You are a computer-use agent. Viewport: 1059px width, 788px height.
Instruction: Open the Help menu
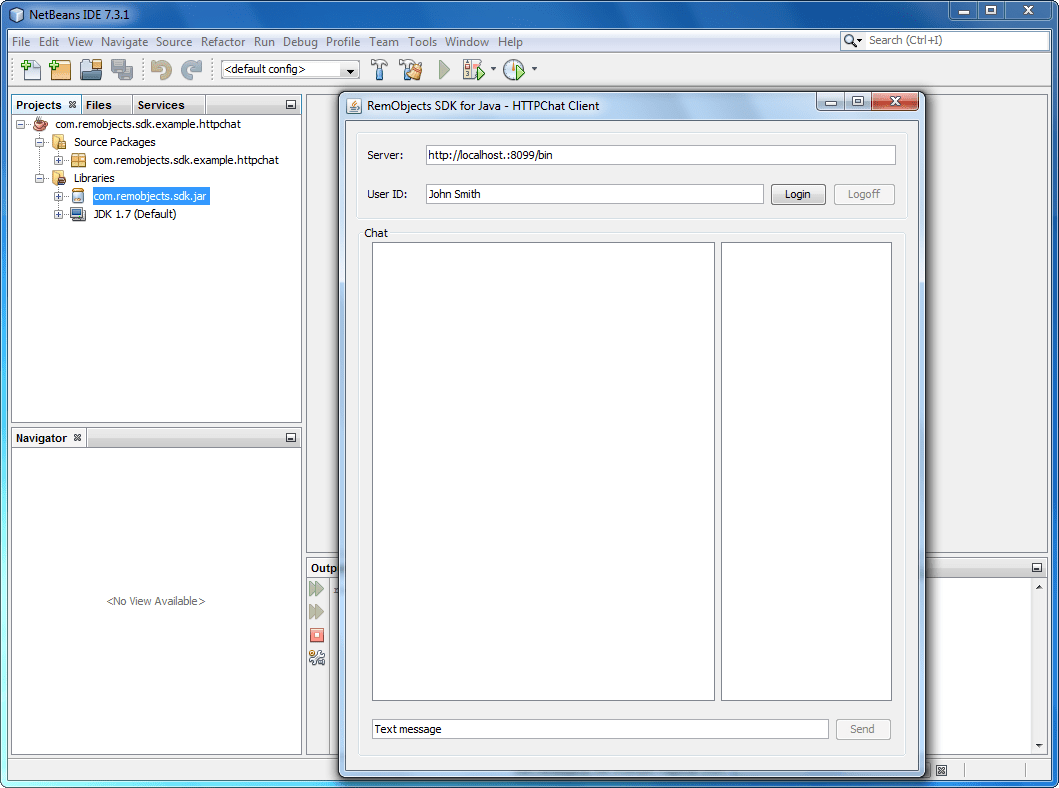[x=510, y=42]
